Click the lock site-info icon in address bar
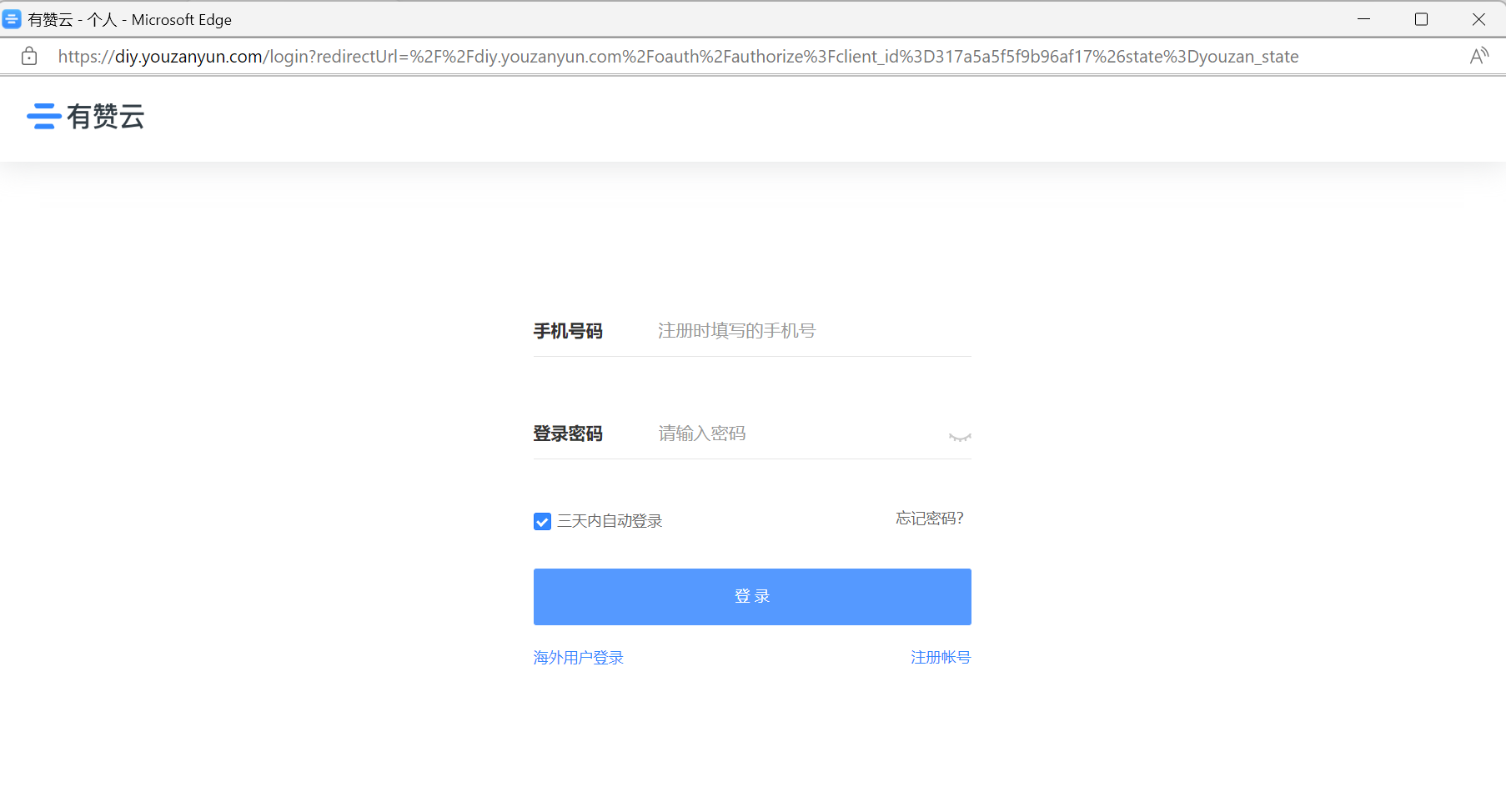Screen dimensions: 1506x812 [x=29, y=56]
